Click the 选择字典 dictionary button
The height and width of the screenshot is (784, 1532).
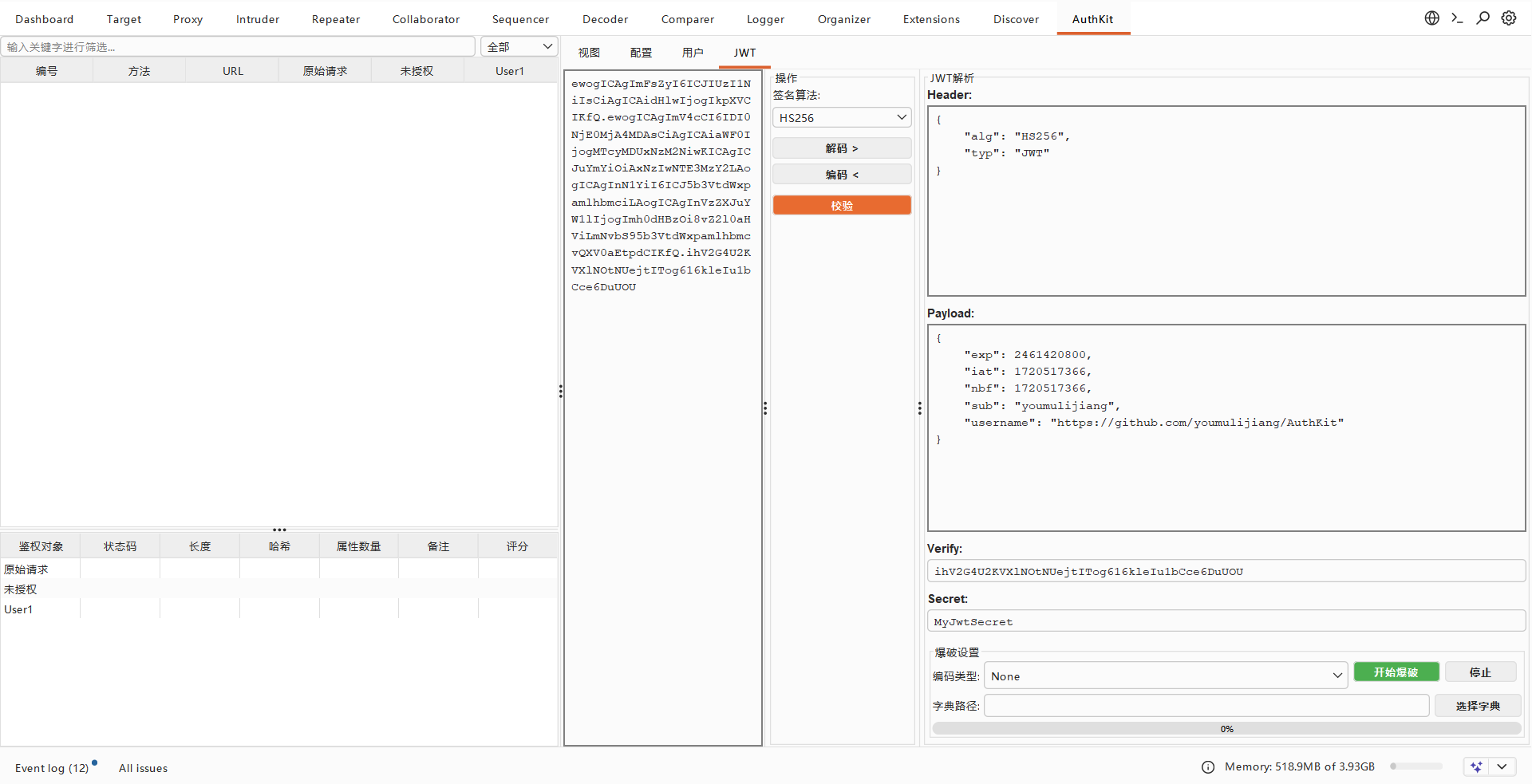[x=1478, y=706]
